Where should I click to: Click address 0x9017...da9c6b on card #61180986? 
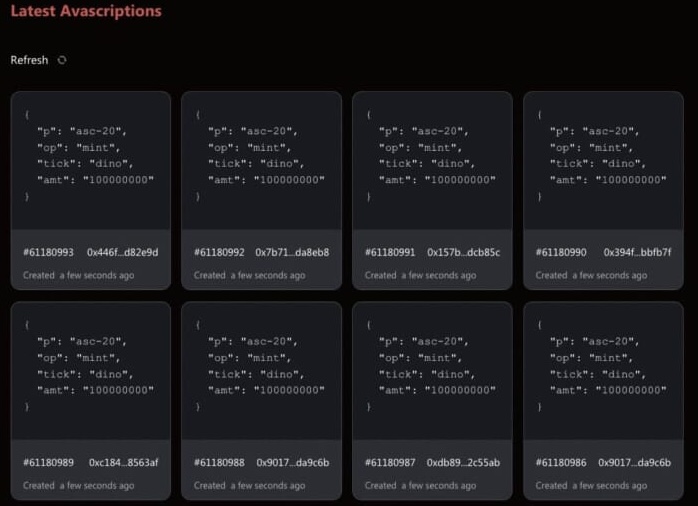pos(634,463)
